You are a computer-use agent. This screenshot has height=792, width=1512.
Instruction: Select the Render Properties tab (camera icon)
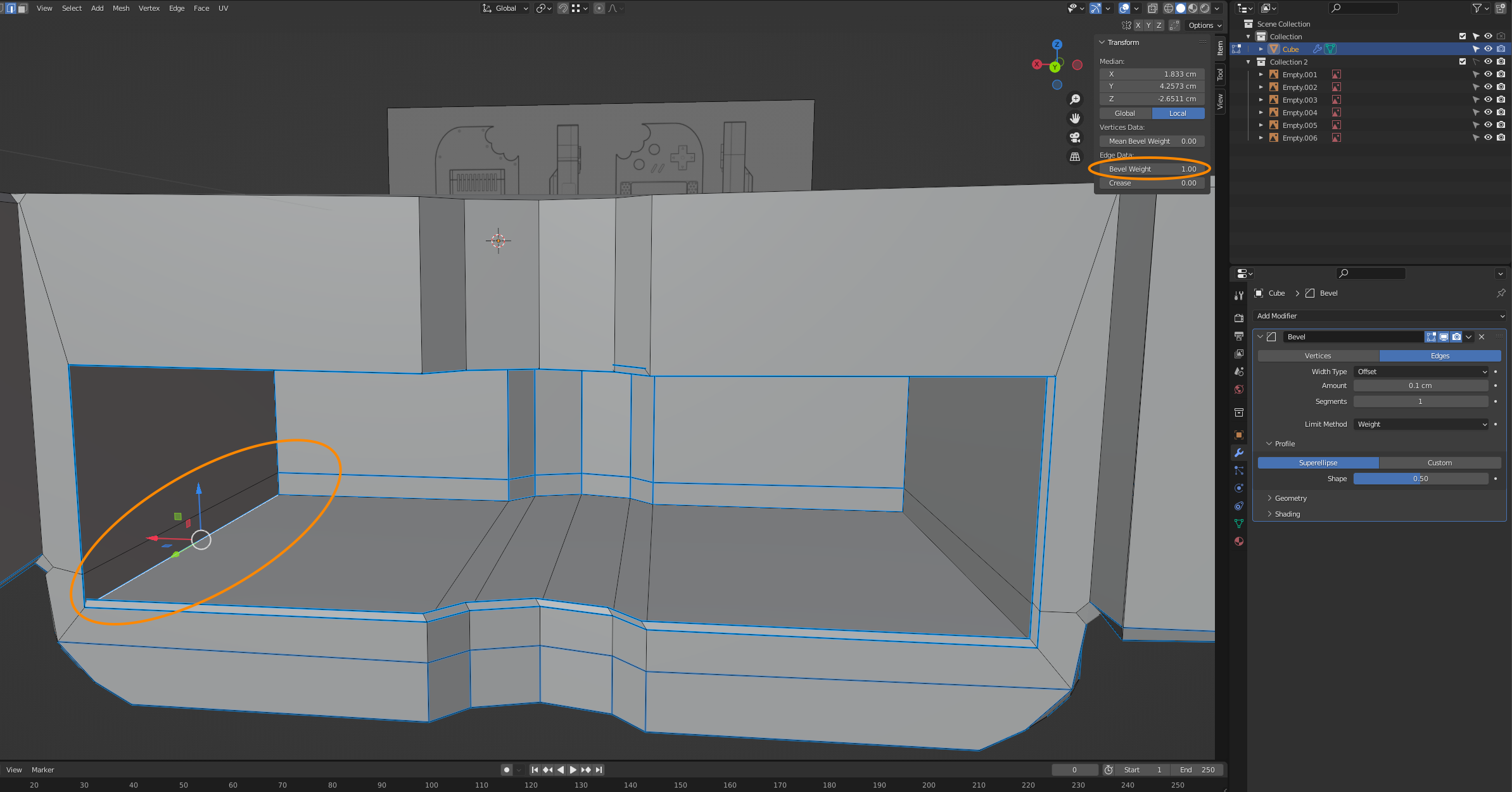coord(1239,318)
